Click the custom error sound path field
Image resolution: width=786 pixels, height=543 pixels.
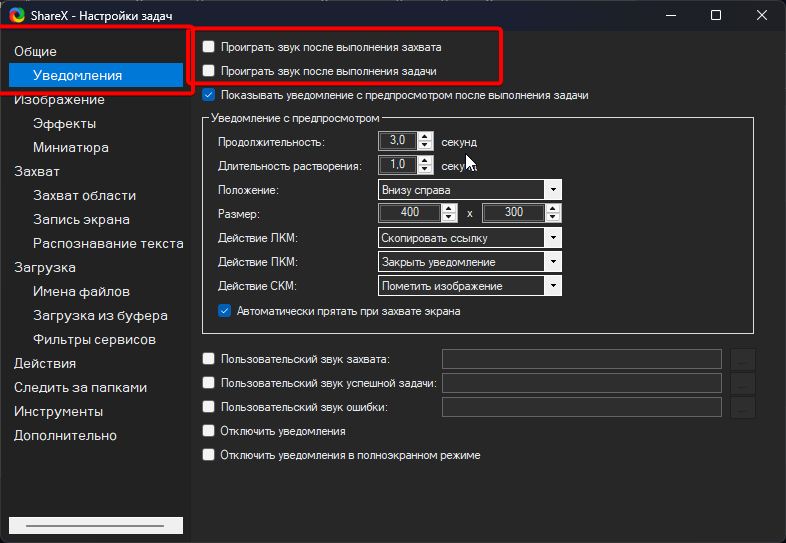point(581,407)
